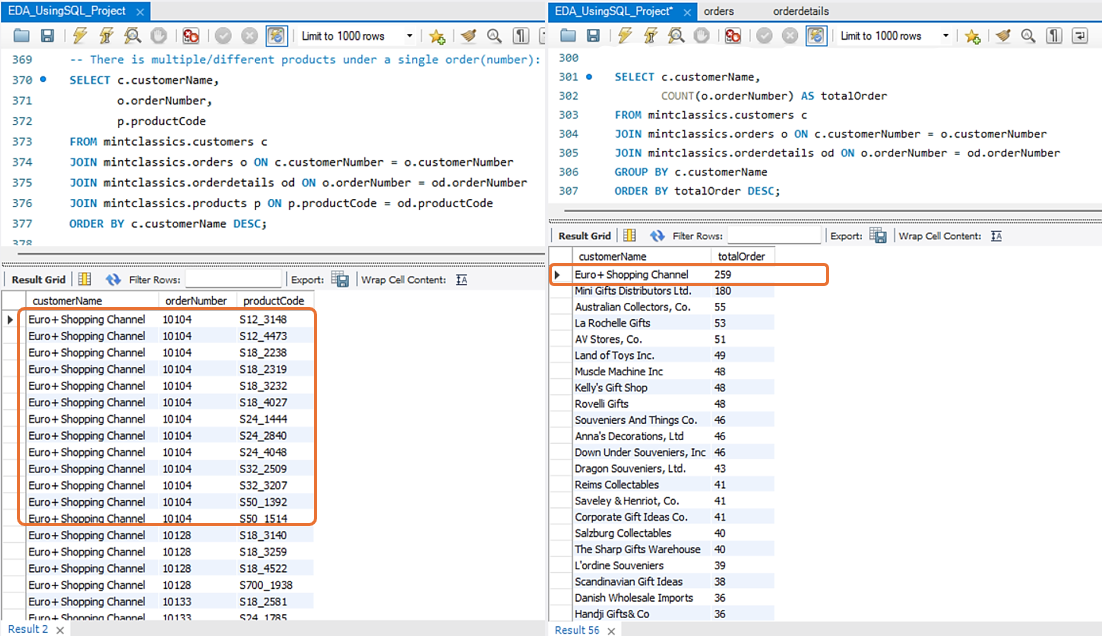Open SQL script file in right editor toolbar
The image size is (1102, 639).
tap(568, 35)
